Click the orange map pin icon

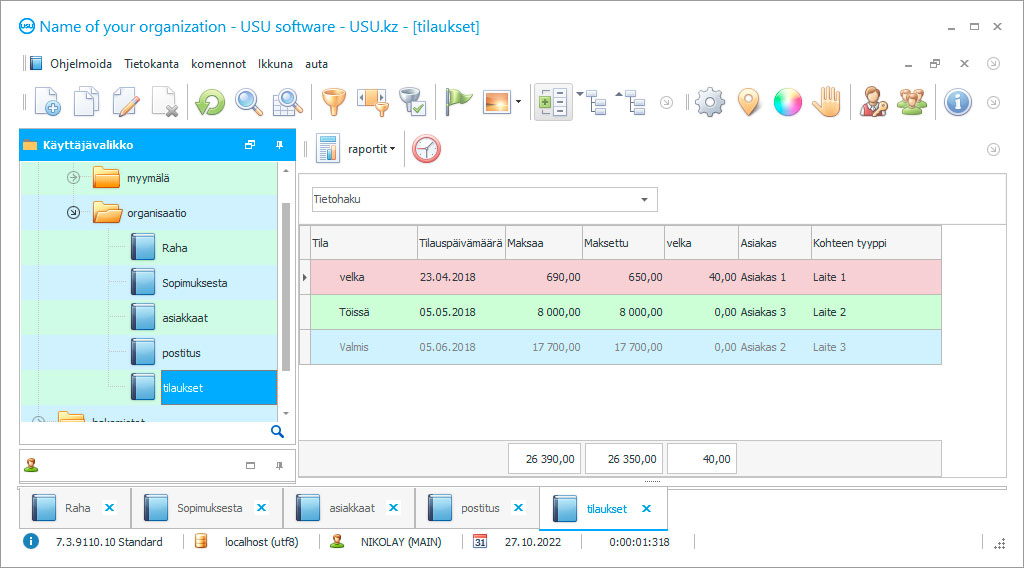748,102
